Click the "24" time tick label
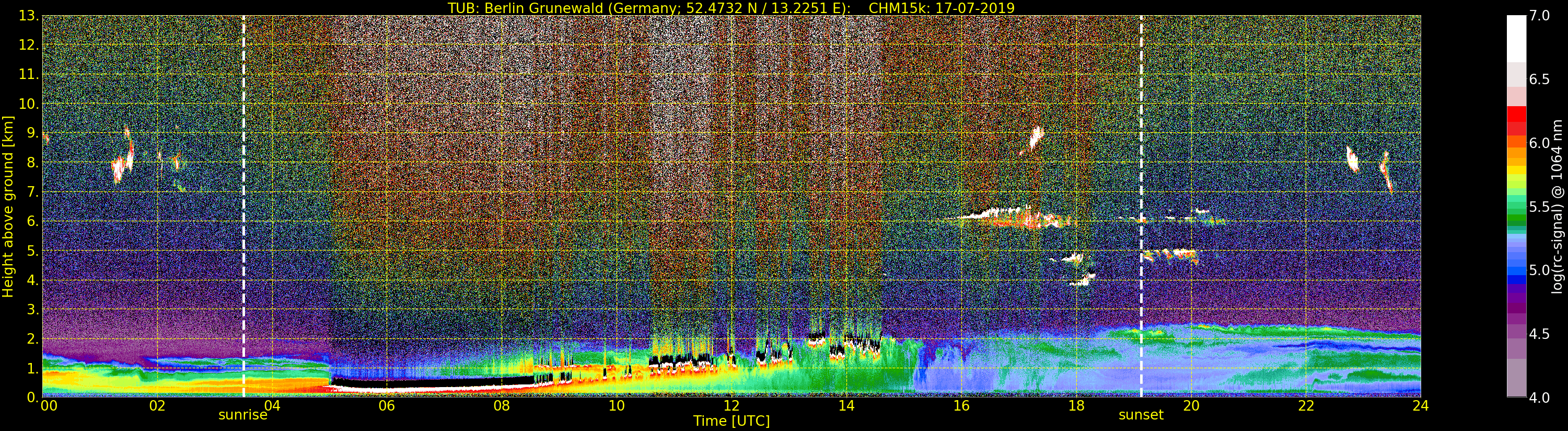The width and height of the screenshot is (1568, 431). pos(1421,405)
